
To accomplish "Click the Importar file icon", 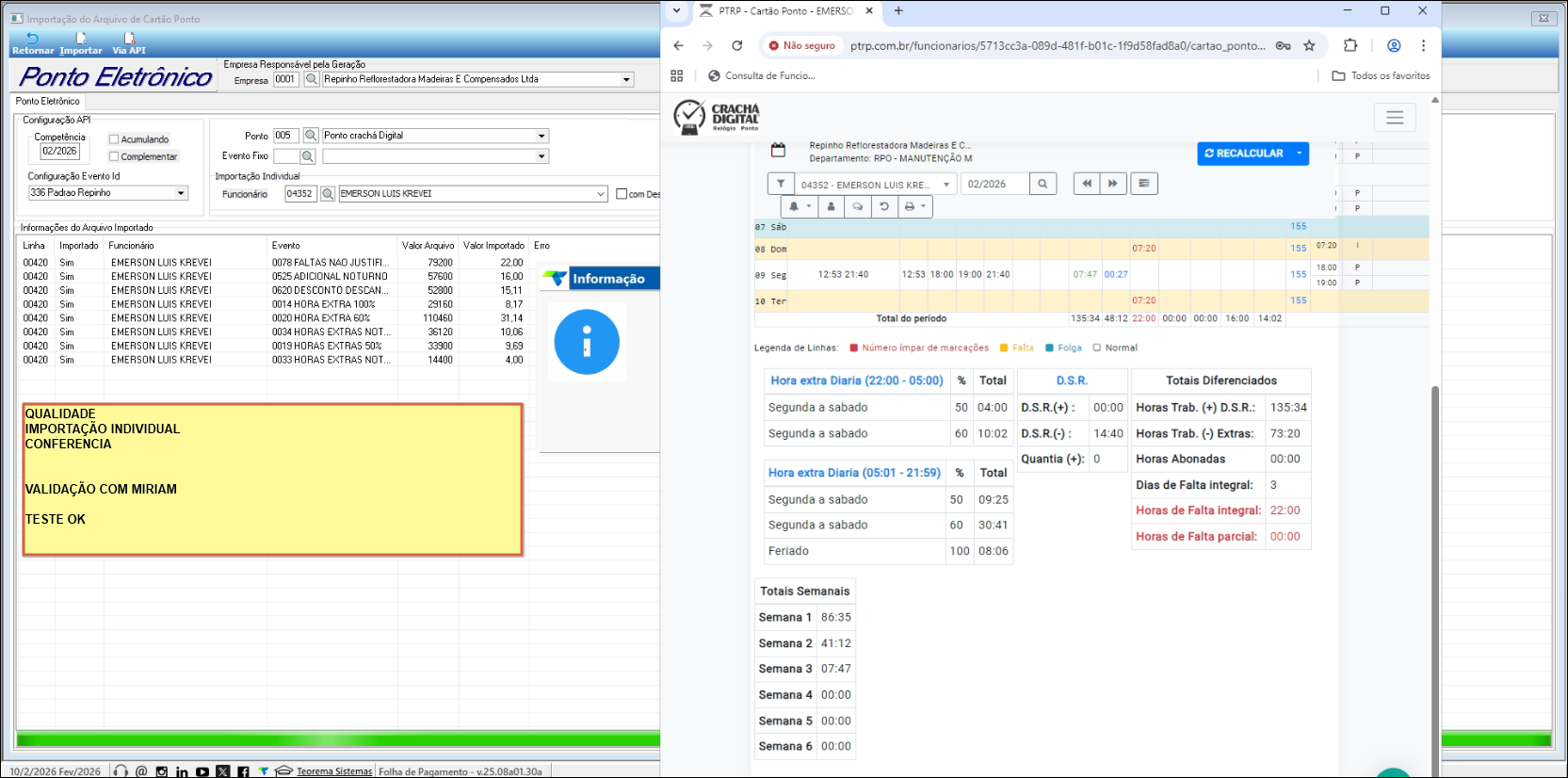I will point(81,40).
